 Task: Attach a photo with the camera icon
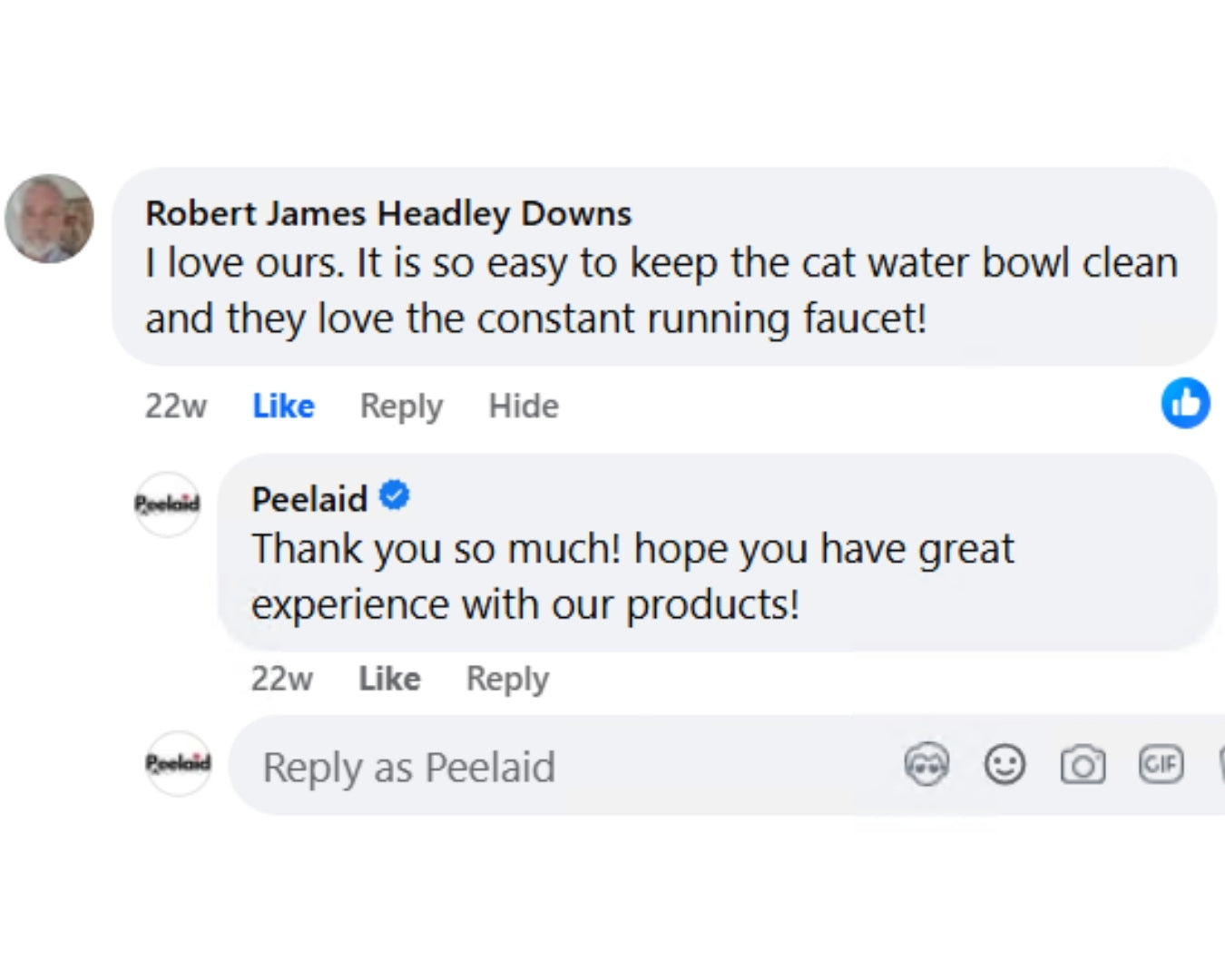[x=1083, y=765]
